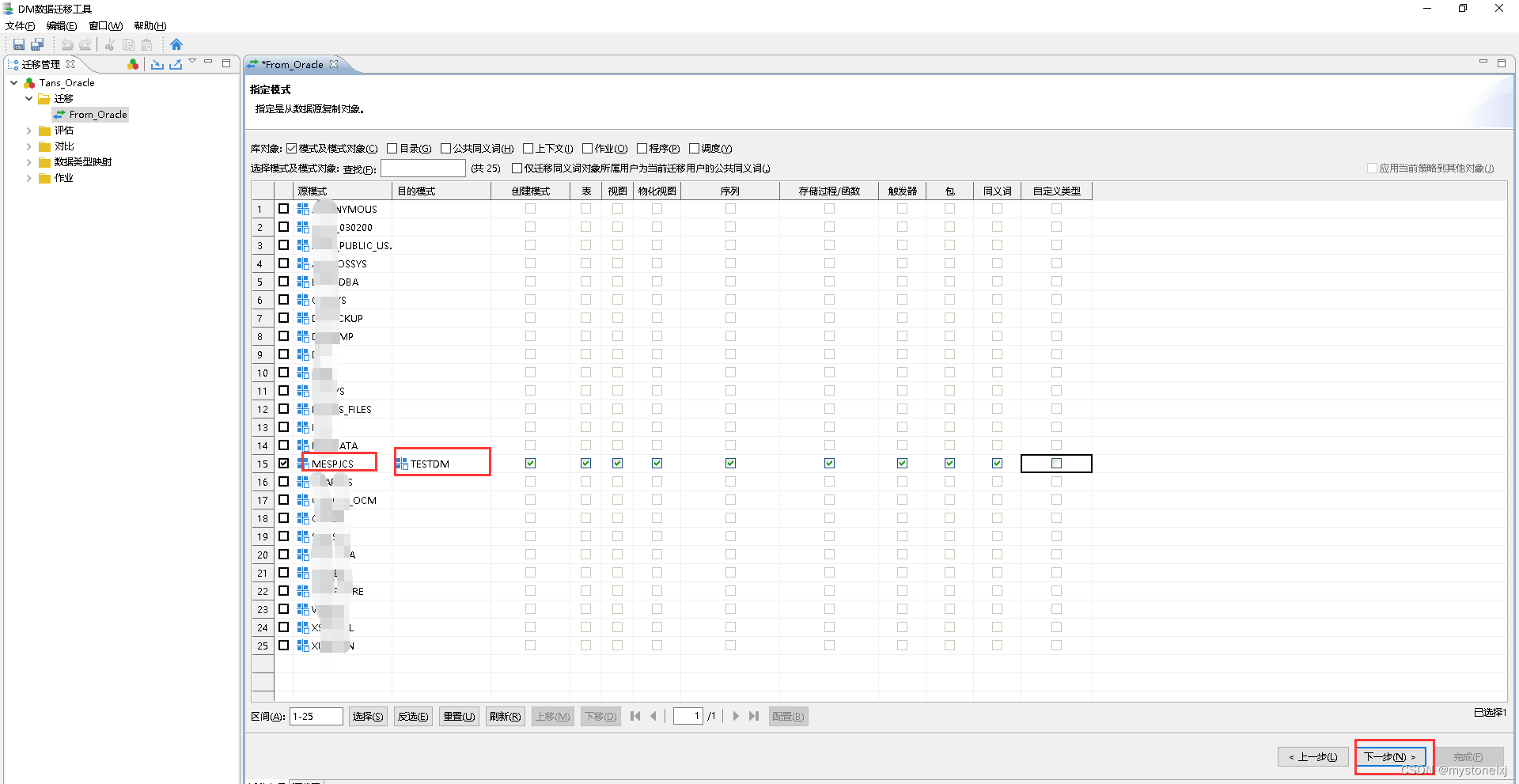Click the 区间 range input field

tap(316, 716)
